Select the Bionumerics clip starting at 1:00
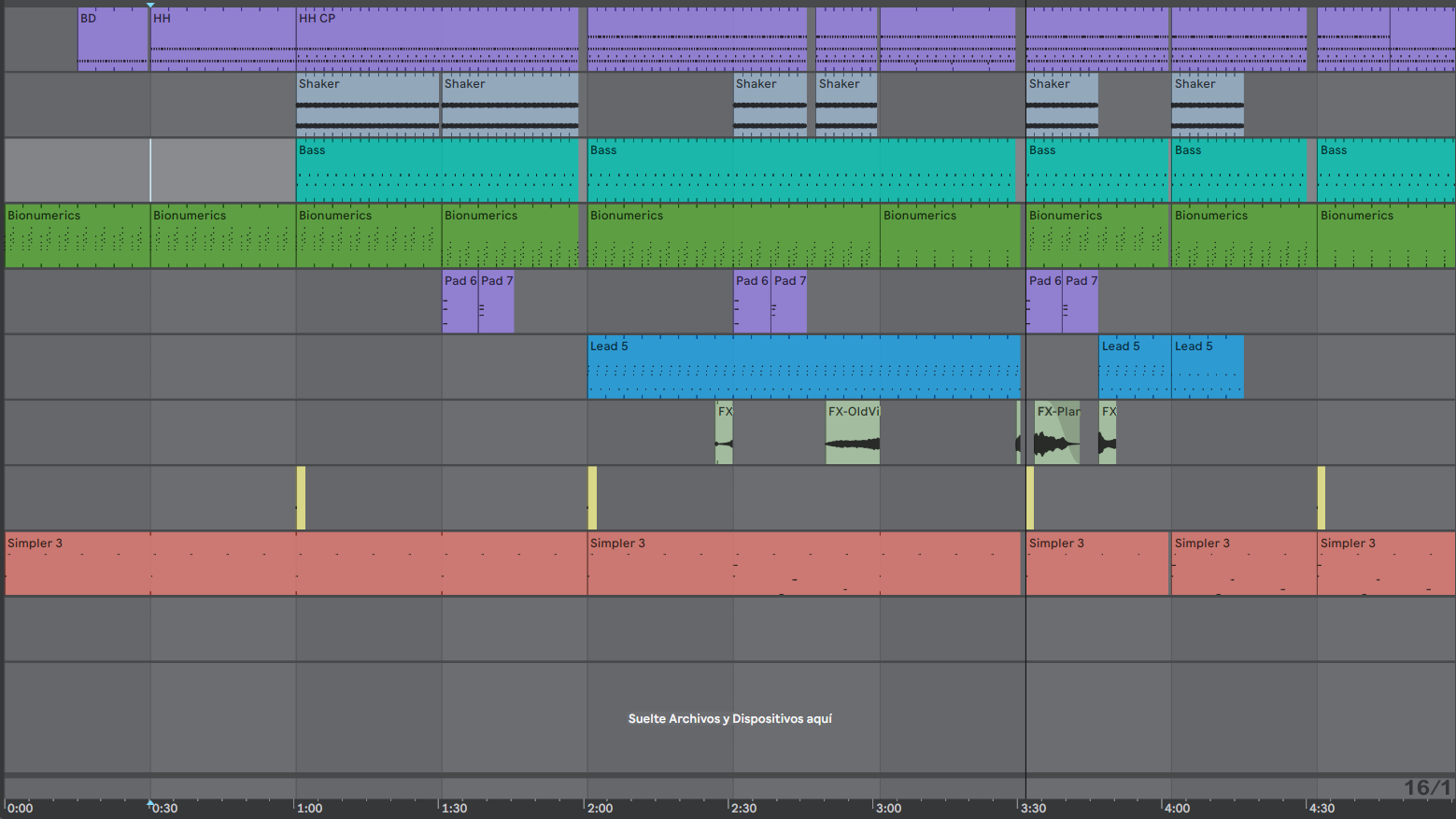The image size is (1456, 819). pyautogui.click(x=369, y=237)
